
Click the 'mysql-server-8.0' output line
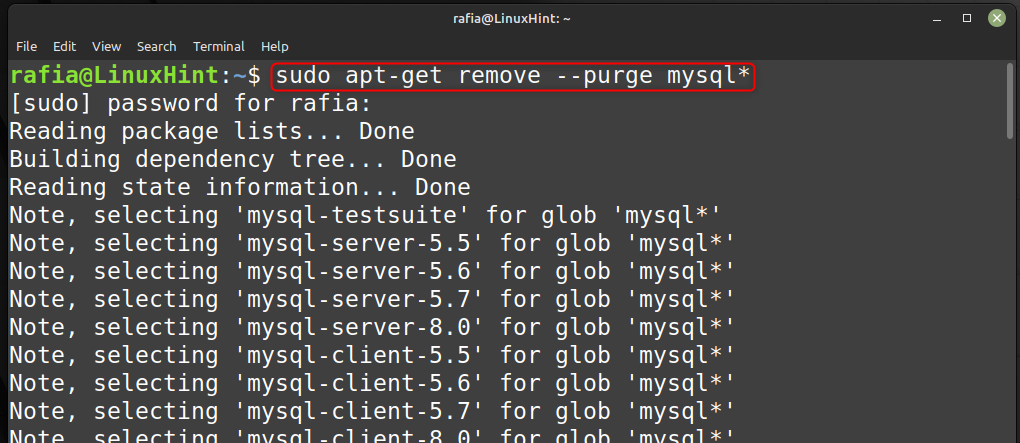372,327
